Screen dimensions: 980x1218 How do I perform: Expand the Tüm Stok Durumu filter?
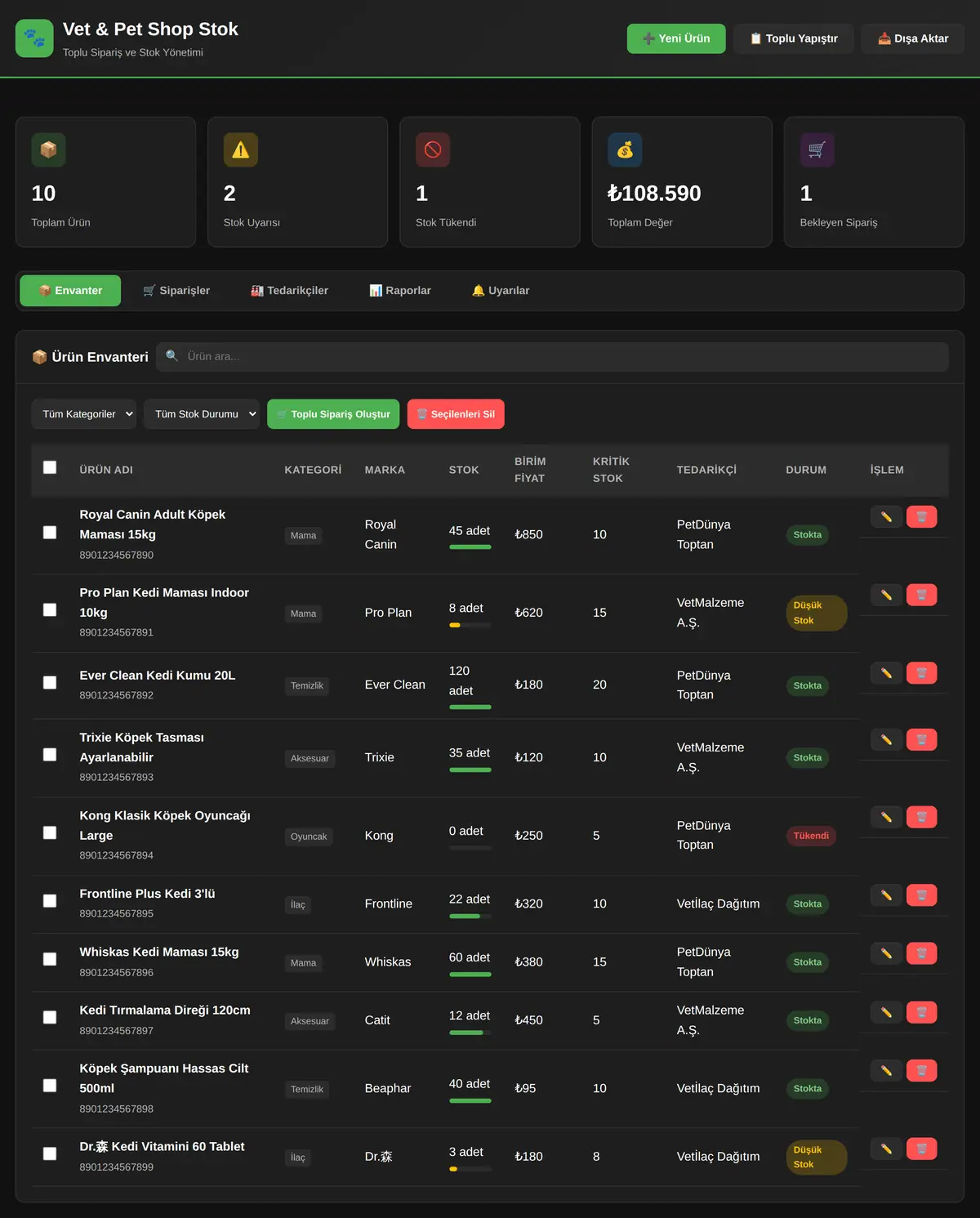(x=202, y=414)
